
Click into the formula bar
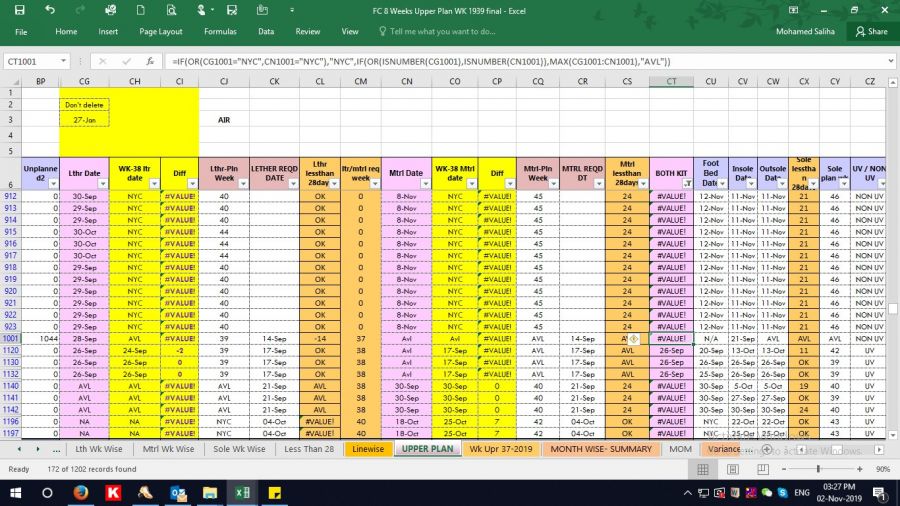(525, 61)
